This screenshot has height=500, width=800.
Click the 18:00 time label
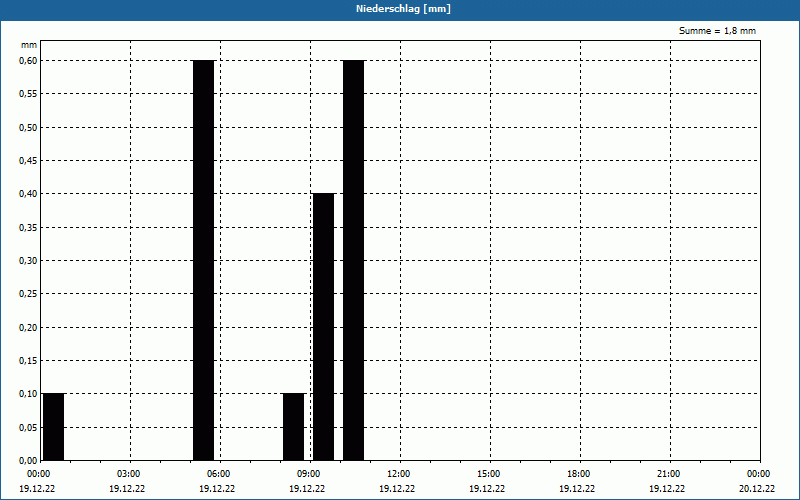click(580, 474)
